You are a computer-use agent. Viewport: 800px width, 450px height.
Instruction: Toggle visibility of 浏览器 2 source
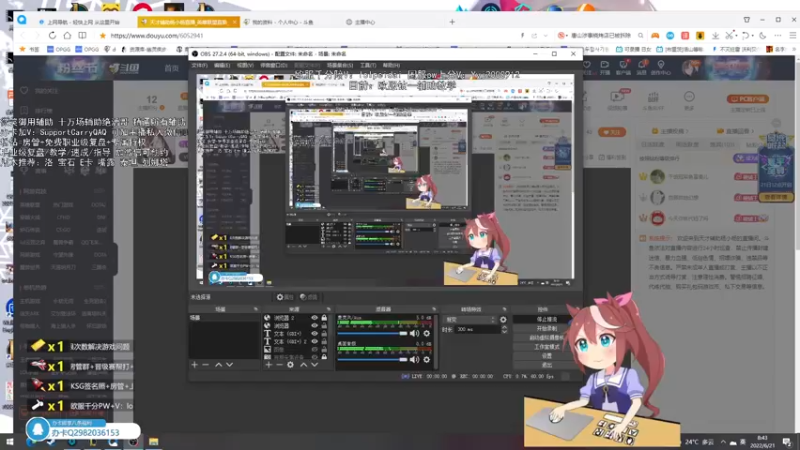[314, 318]
